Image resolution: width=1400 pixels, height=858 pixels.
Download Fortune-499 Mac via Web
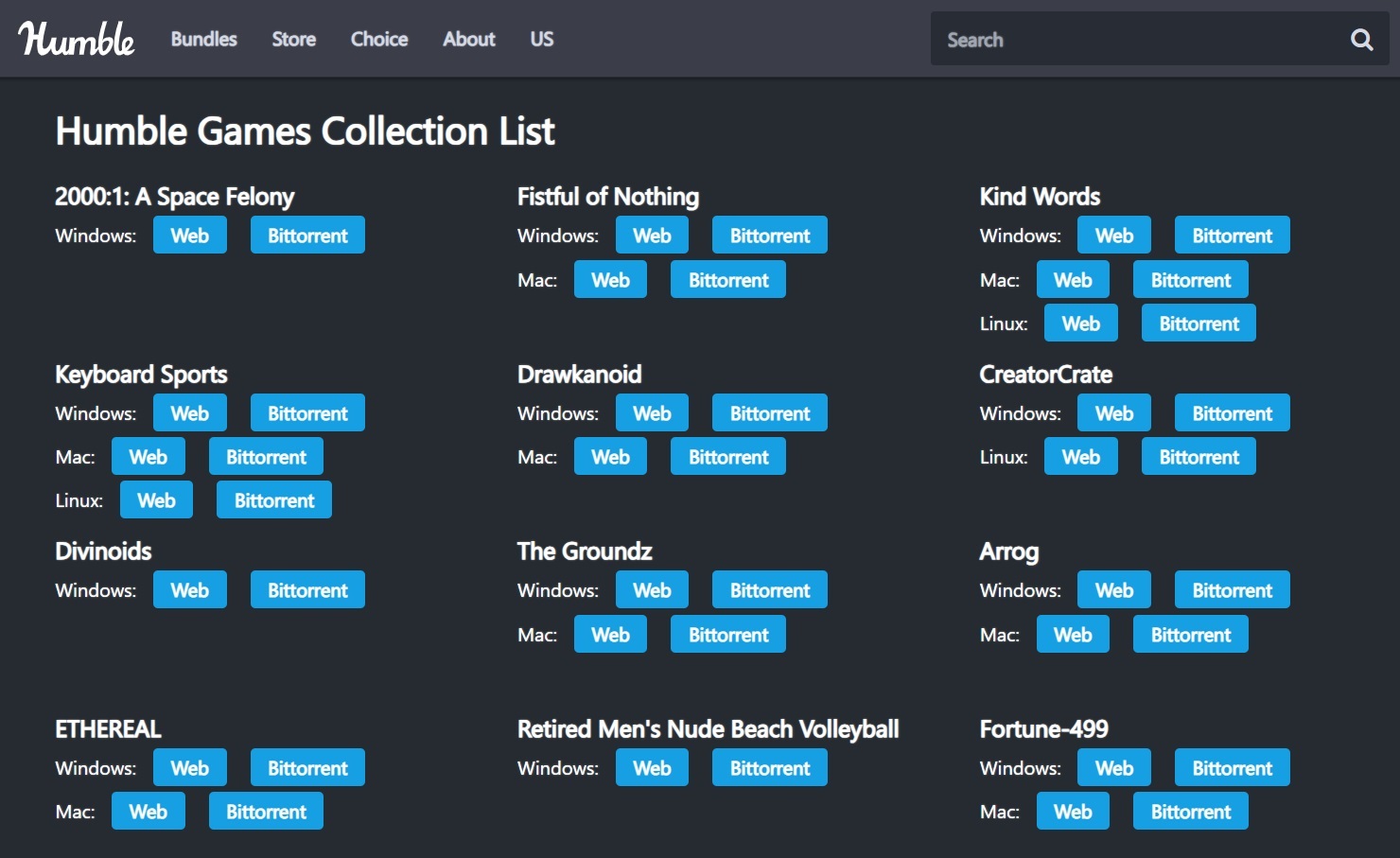pos(1073,812)
